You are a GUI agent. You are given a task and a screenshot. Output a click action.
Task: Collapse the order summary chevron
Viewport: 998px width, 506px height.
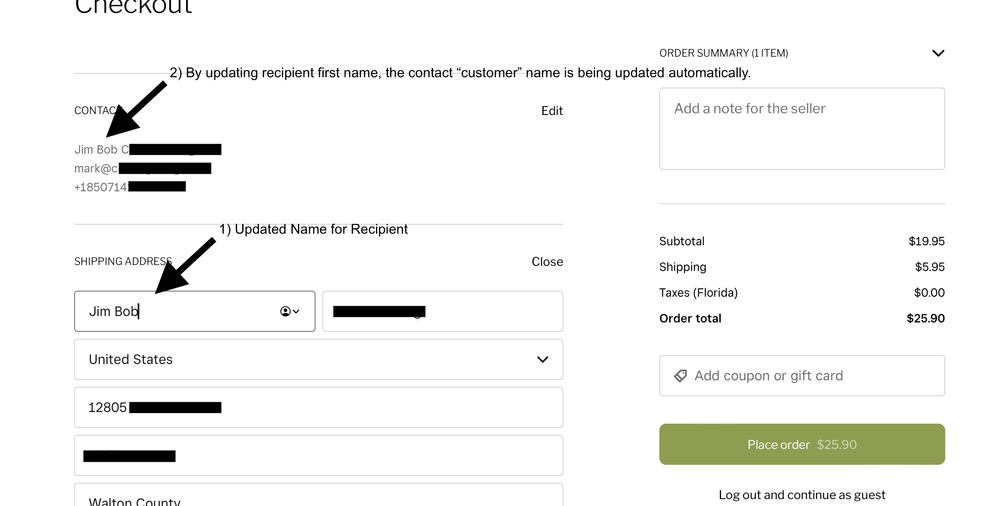[x=937, y=53]
